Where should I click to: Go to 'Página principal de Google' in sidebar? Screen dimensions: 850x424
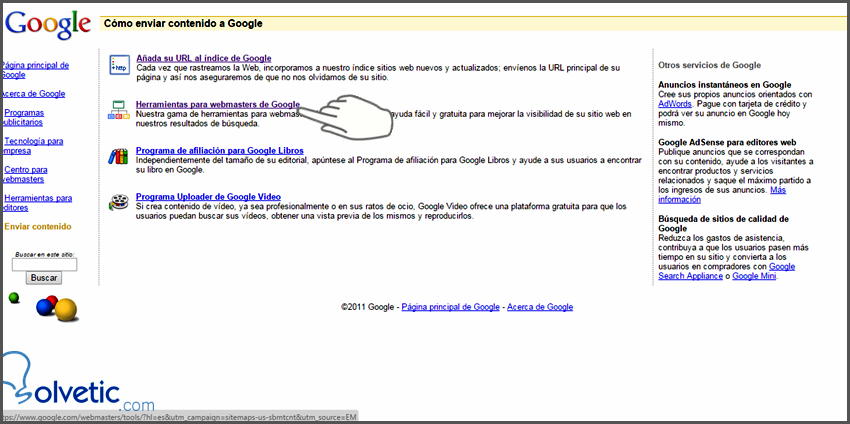pos(35,70)
